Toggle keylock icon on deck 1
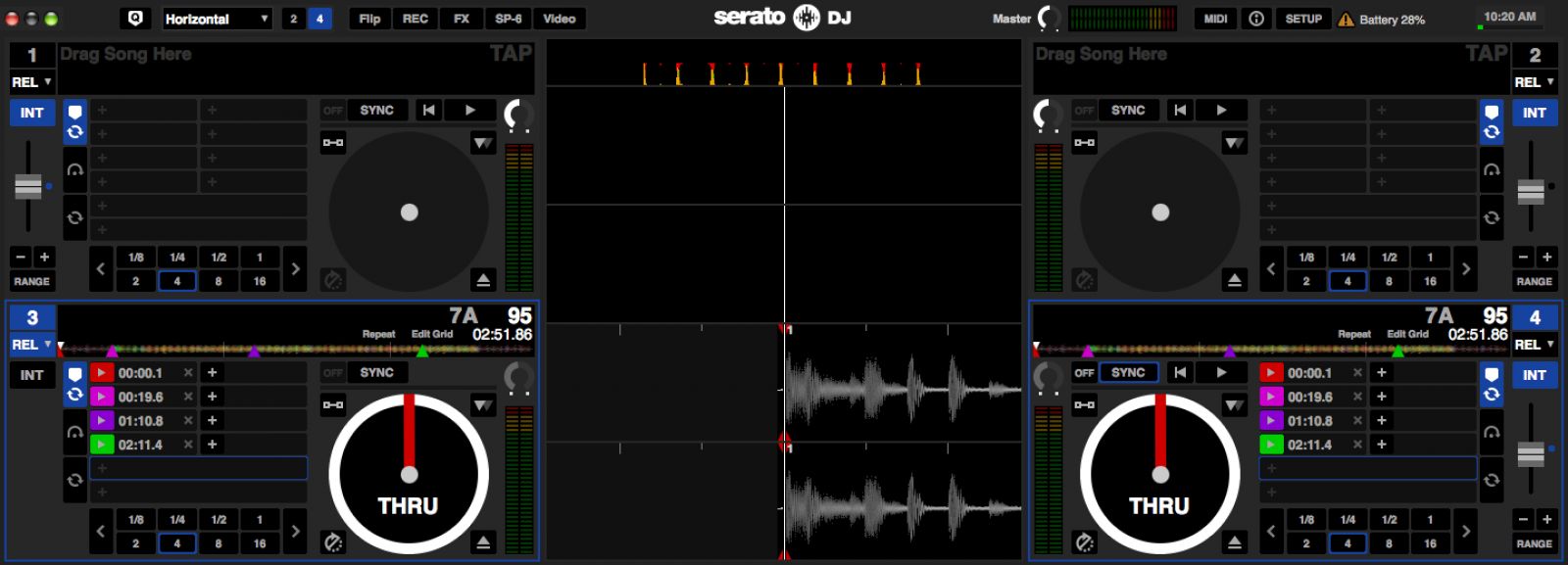 click(x=333, y=143)
